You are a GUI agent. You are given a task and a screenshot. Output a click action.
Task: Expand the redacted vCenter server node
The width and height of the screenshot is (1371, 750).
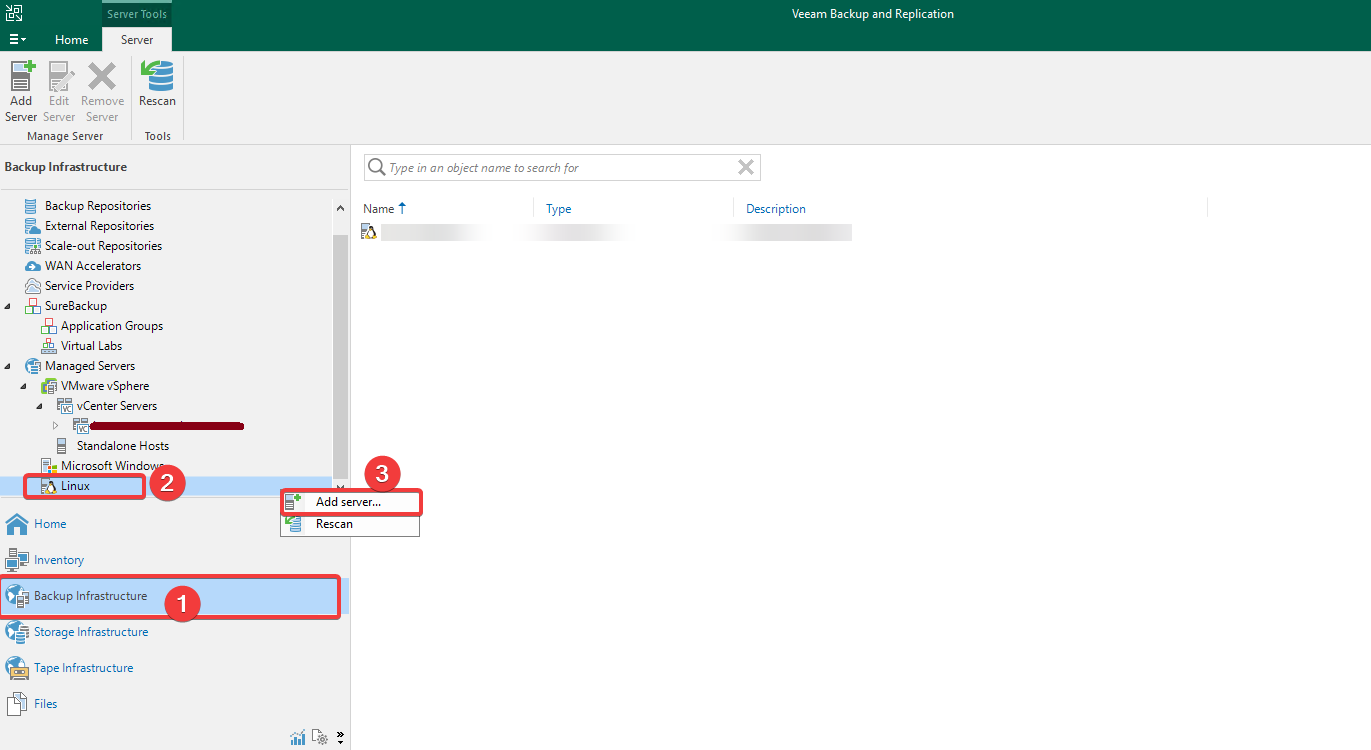pos(57,426)
